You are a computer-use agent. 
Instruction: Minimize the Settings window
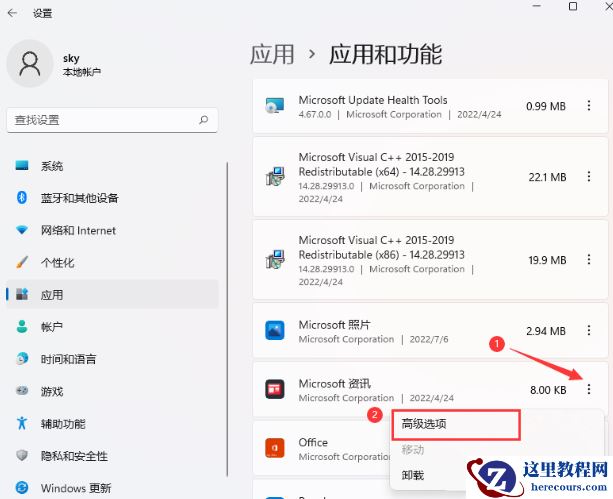(537, 6)
